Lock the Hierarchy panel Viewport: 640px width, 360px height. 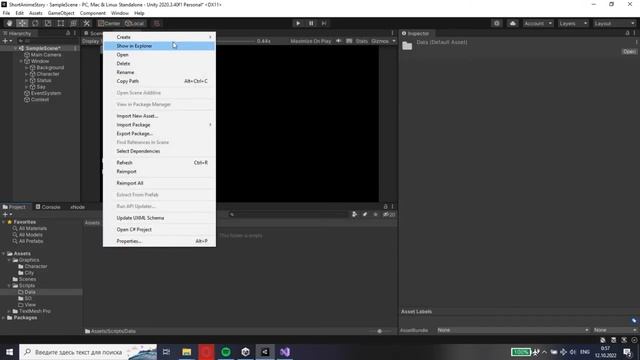tap(68, 33)
